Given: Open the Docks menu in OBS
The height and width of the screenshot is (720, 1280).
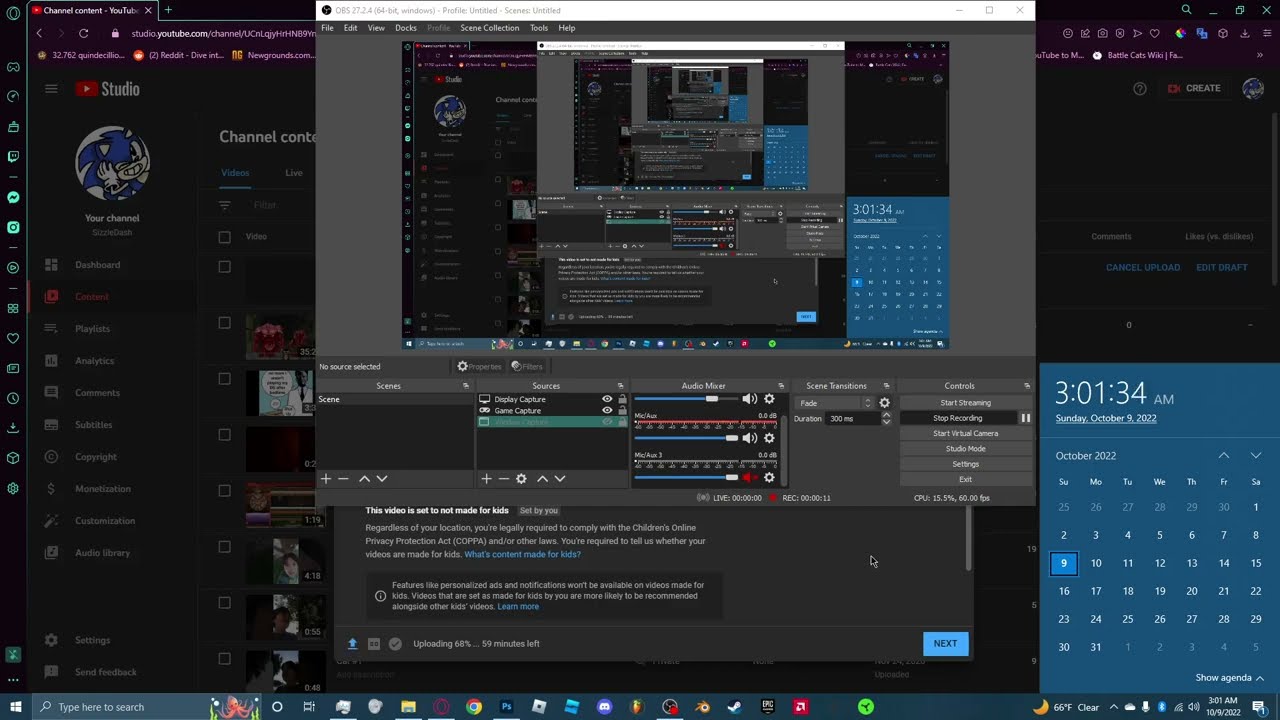Looking at the screenshot, I should (406, 28).
